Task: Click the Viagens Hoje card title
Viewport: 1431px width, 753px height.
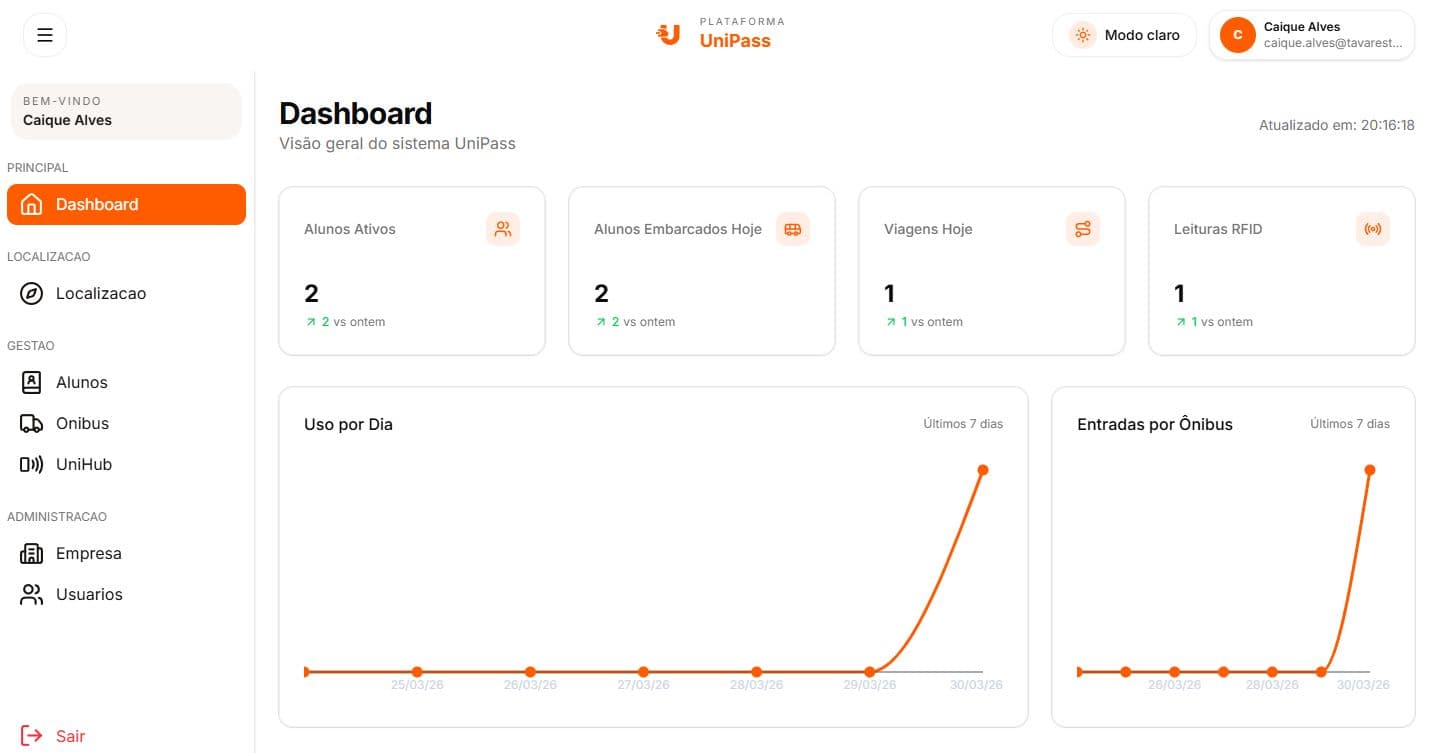Action: [928, 229]
